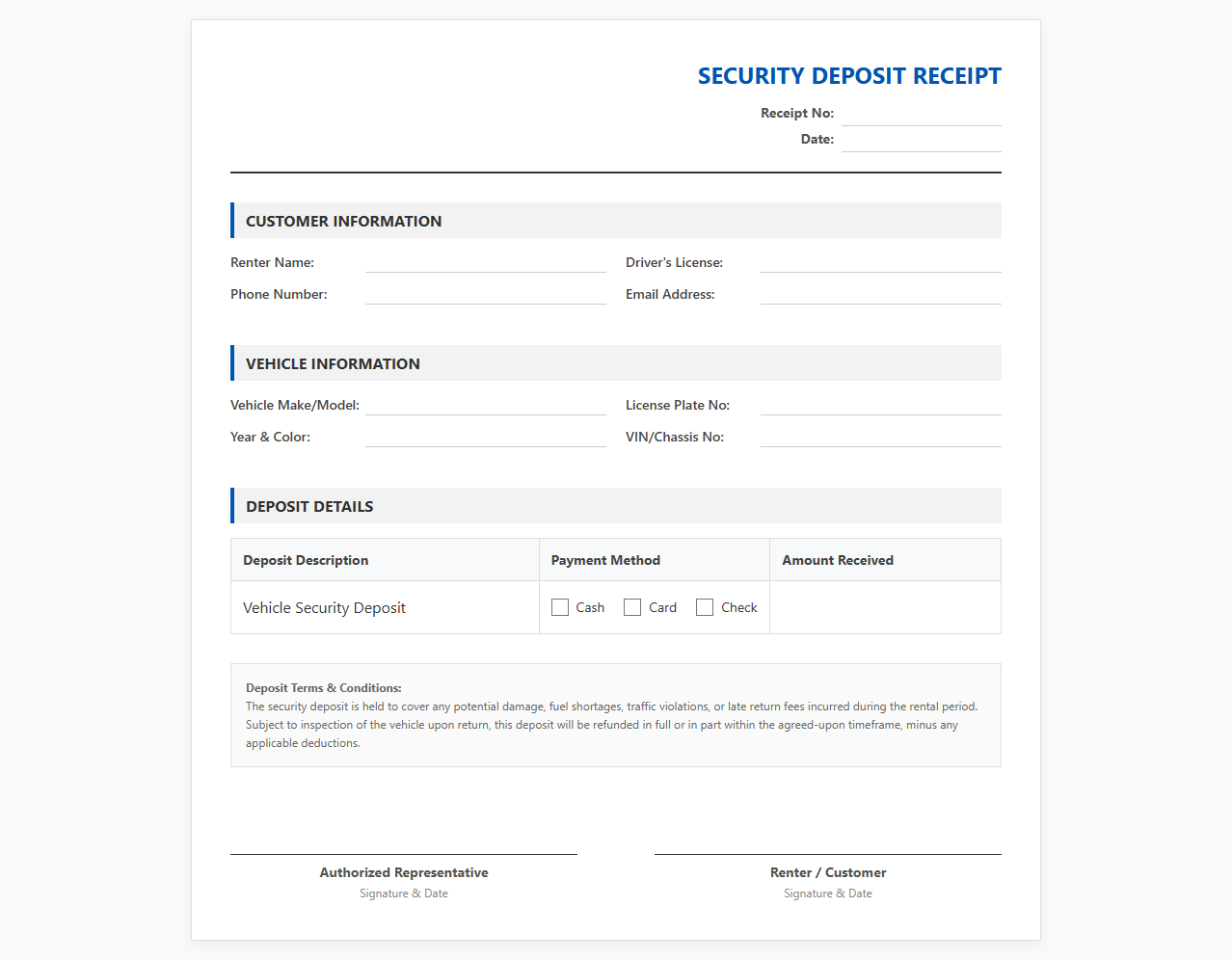1232x960 pixels.
Task: Click the Email Address field
Action: point(881,294)
